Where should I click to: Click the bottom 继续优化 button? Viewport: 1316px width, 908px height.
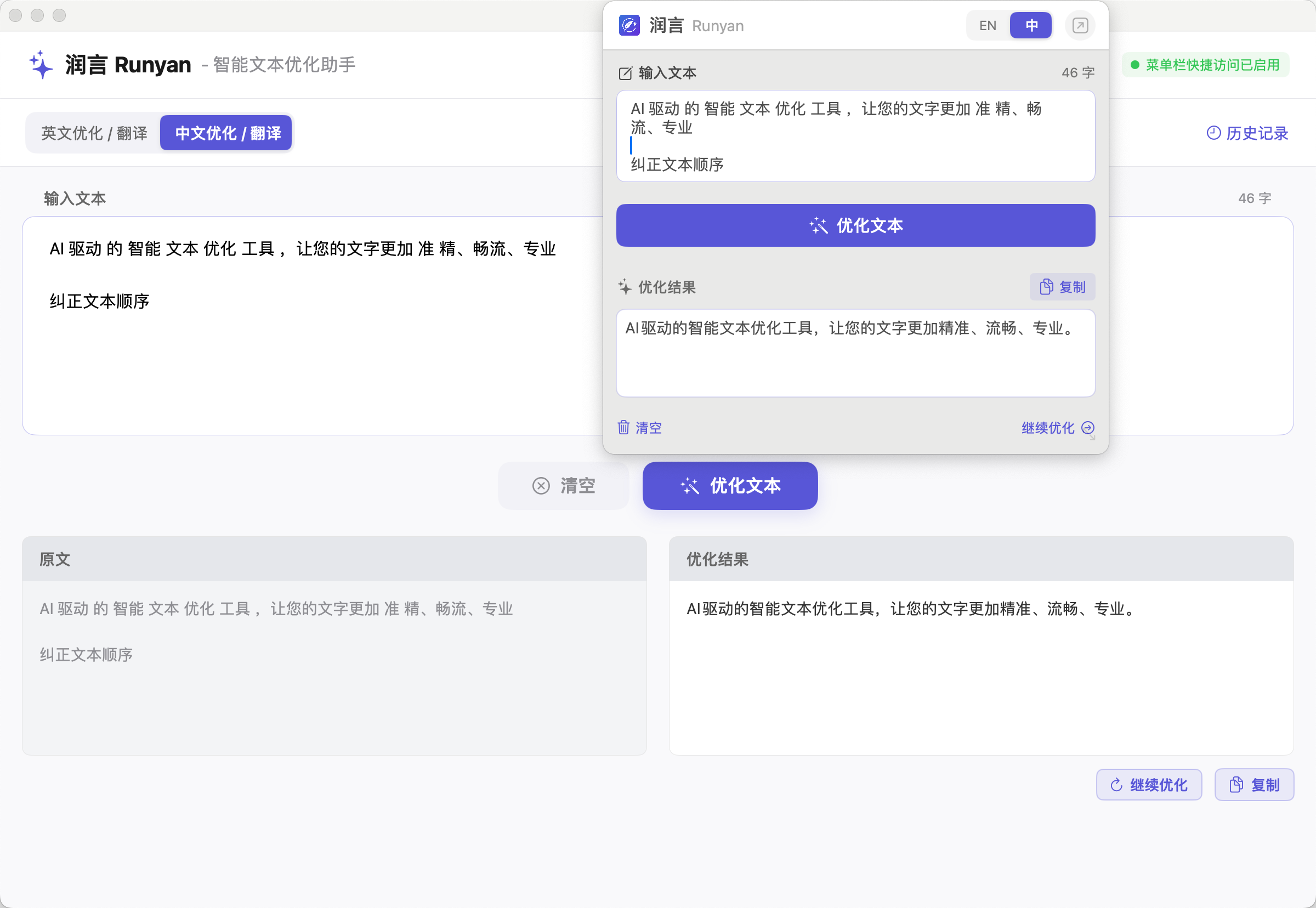(1148, 785)
